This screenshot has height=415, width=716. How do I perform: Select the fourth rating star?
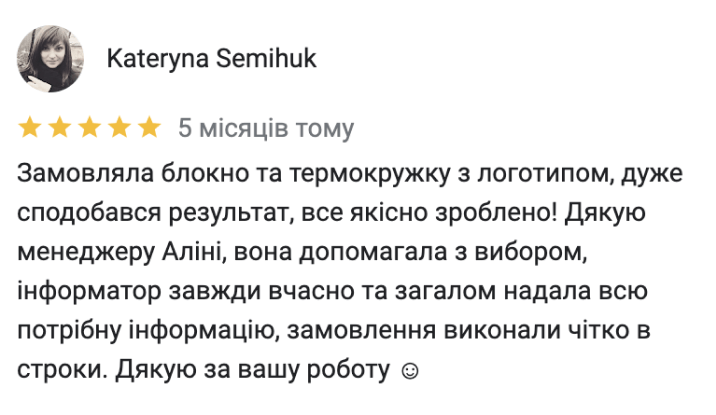click(x=119, y=128)
